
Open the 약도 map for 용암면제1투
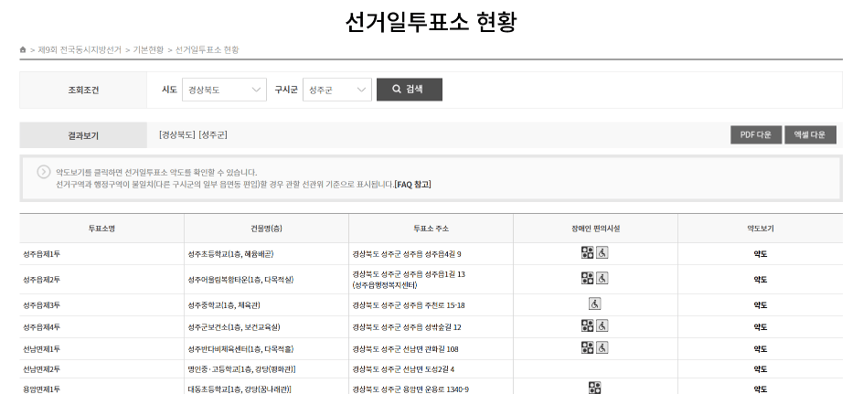(760, 389)
